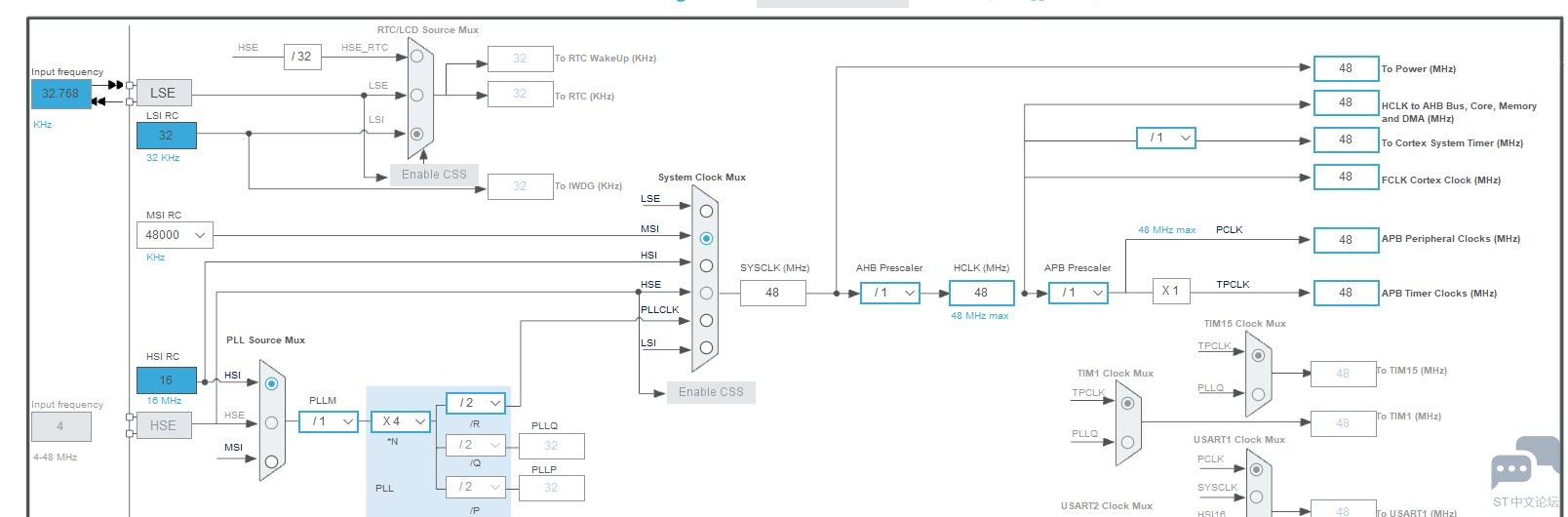The width and height of the screenshot is (1568, 517).
Task: Click Enable CSS under System Clock Mux
Action: click(711, 392)
